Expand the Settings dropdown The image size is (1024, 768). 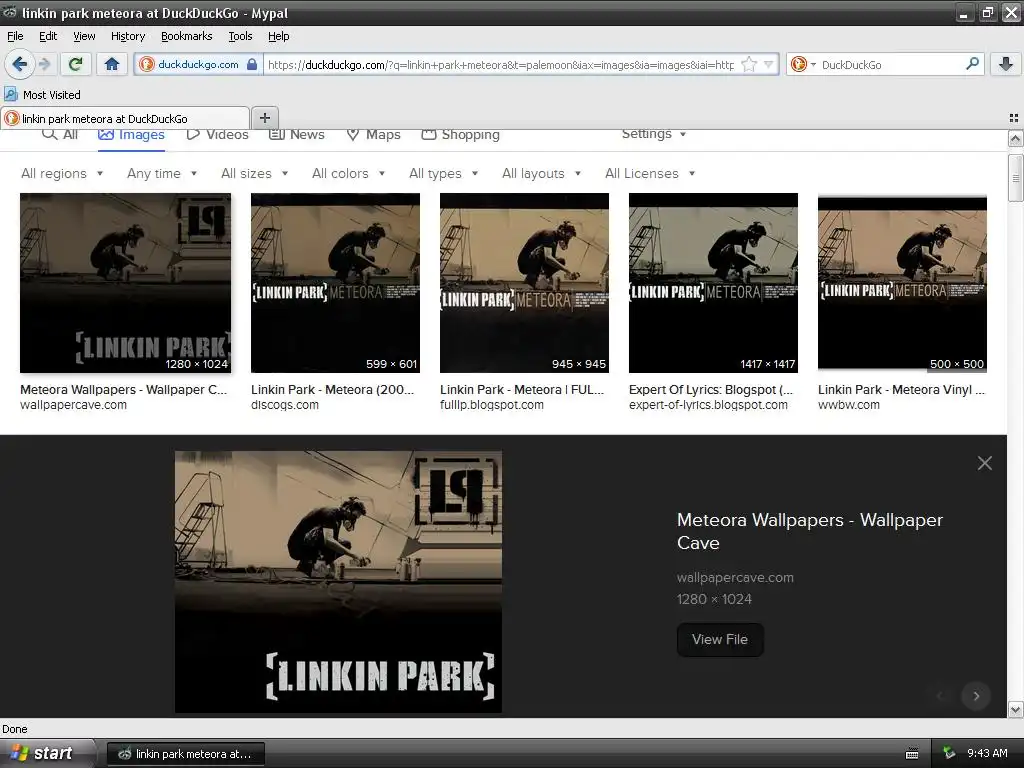tap(654, 134)
